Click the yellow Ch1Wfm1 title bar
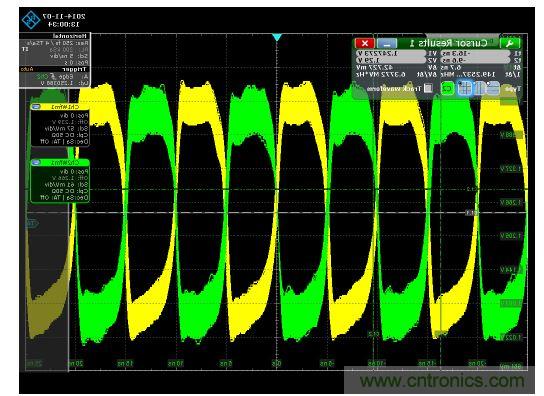This screenshot has width=544, height=396. (x=60, y=107)
